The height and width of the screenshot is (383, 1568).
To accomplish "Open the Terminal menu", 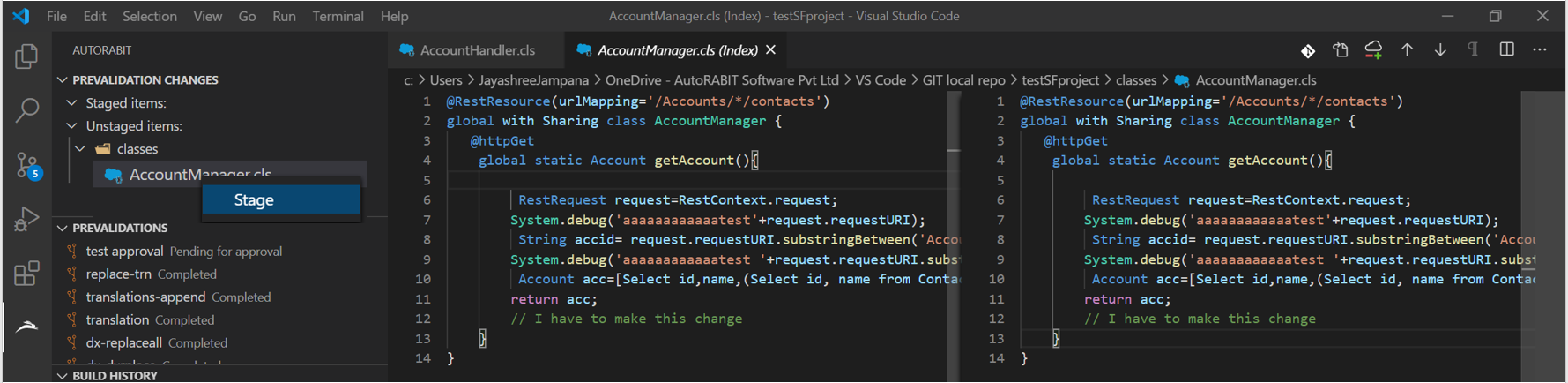I will click(x=338, y=16).
